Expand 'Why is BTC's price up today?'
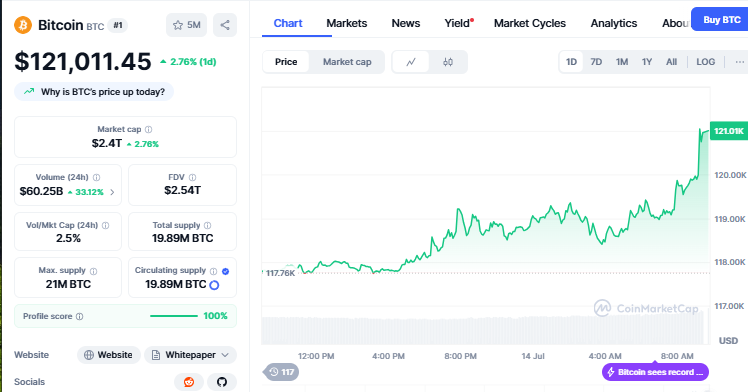 click(x=94, y=92)
